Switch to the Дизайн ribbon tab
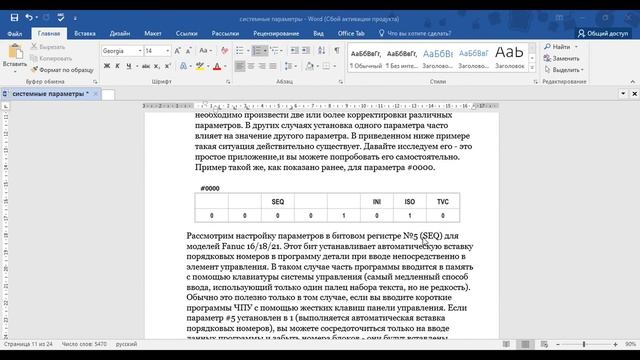Viewport: 640px width, 360px height. pyautogui.click(x=120, y=33)
